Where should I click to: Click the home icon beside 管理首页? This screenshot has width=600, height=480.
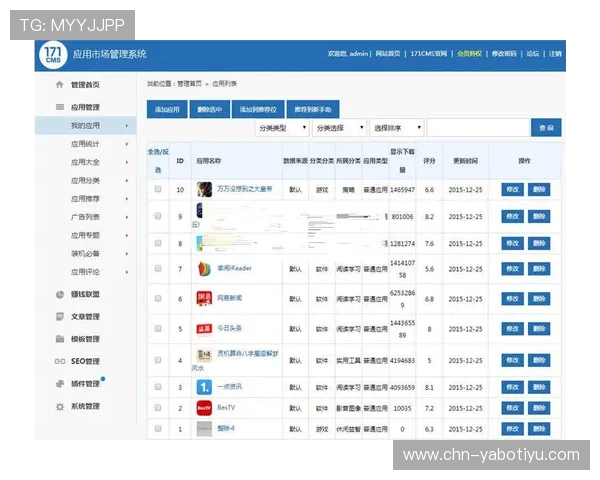pyautogui.click(x=59, y=85)
